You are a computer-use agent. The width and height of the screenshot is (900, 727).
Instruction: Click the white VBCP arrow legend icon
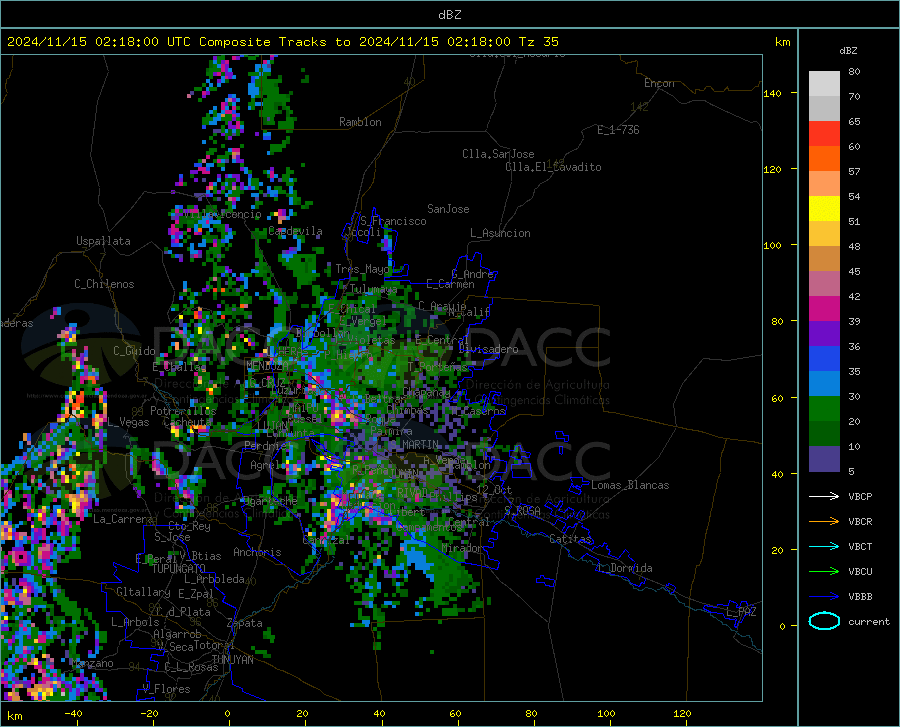(x=824, y=496)
